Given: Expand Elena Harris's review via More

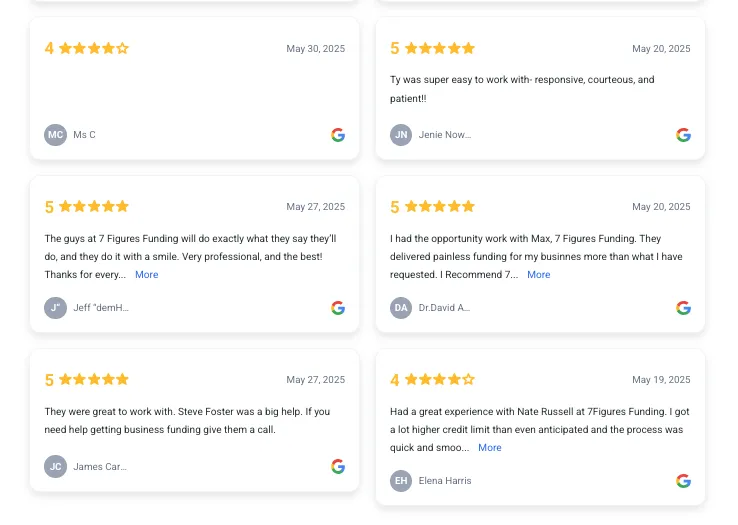Looking at the screenshot, I should [x=489, y=448].
